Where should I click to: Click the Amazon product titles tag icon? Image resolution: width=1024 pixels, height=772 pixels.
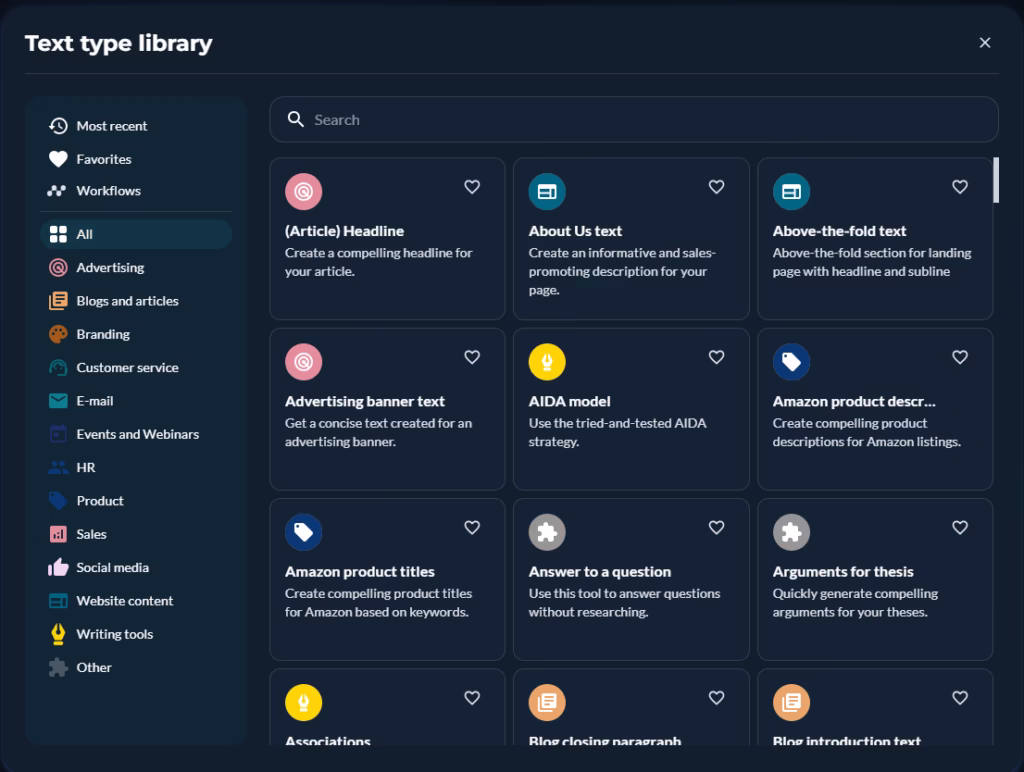pos(304,532)
